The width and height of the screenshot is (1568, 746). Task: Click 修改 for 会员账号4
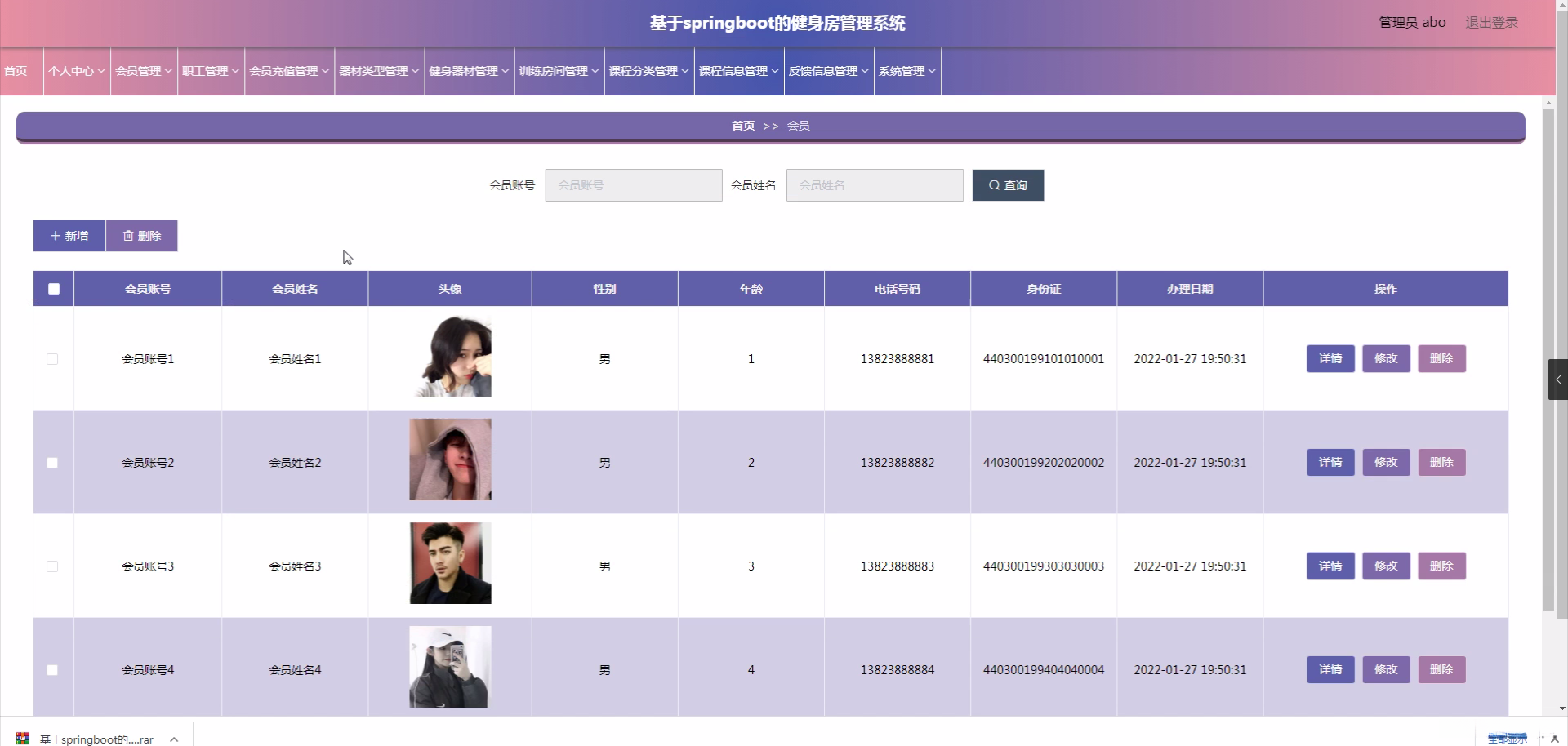tap(1386, 669)
